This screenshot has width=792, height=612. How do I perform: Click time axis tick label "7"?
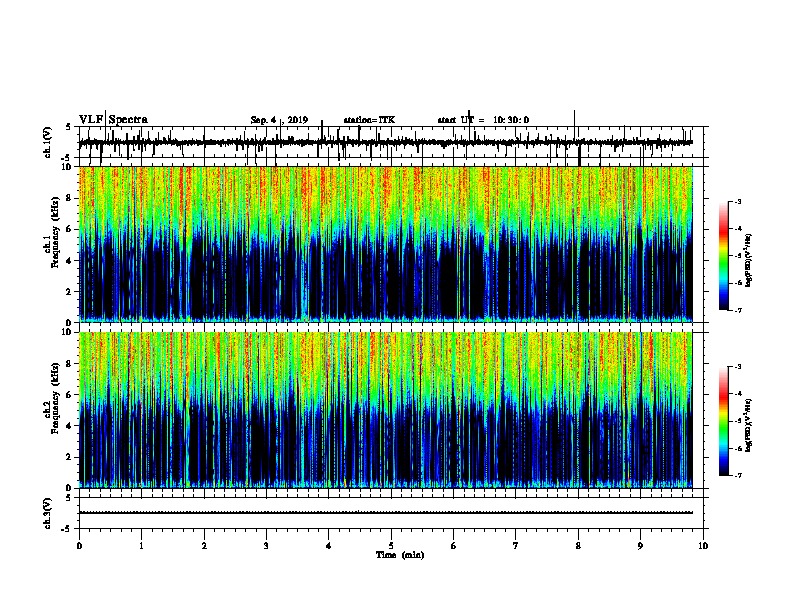click(516, 546)
